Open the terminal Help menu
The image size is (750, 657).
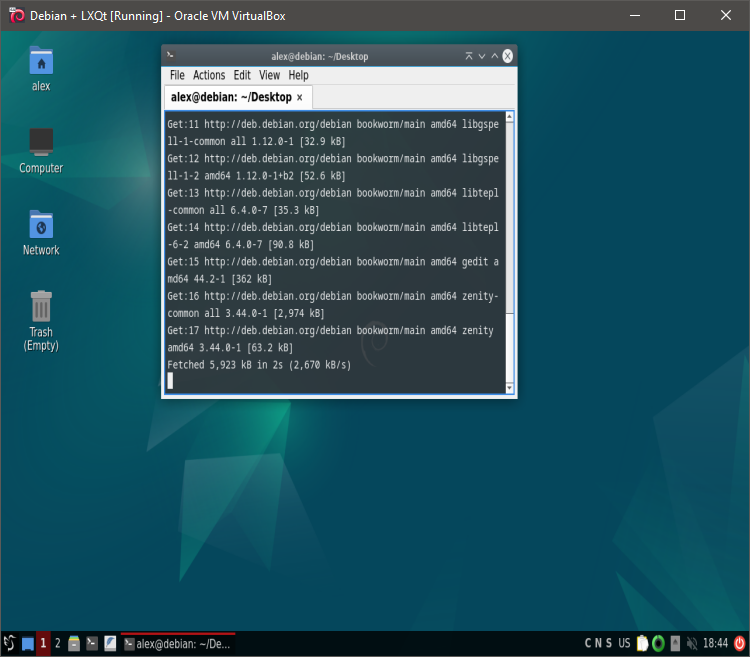(x=298, y=76)
